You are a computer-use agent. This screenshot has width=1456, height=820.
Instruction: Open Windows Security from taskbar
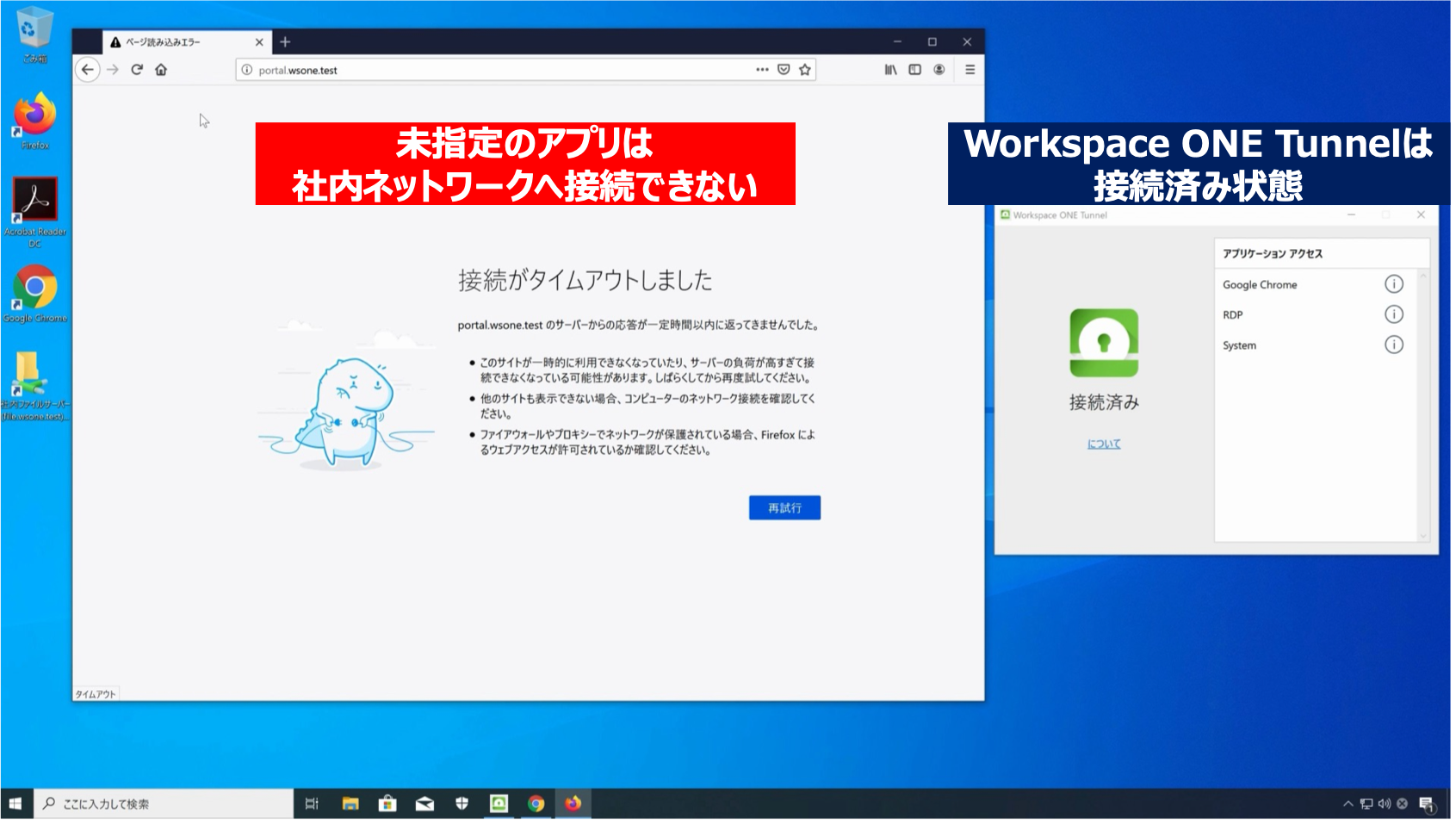pos(462,804)
